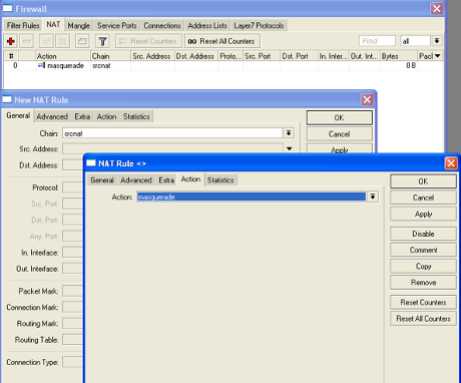This screenshot has height=383, width=461.
Task: Switch to the Filter Rules tab
Action: [23, 26]
